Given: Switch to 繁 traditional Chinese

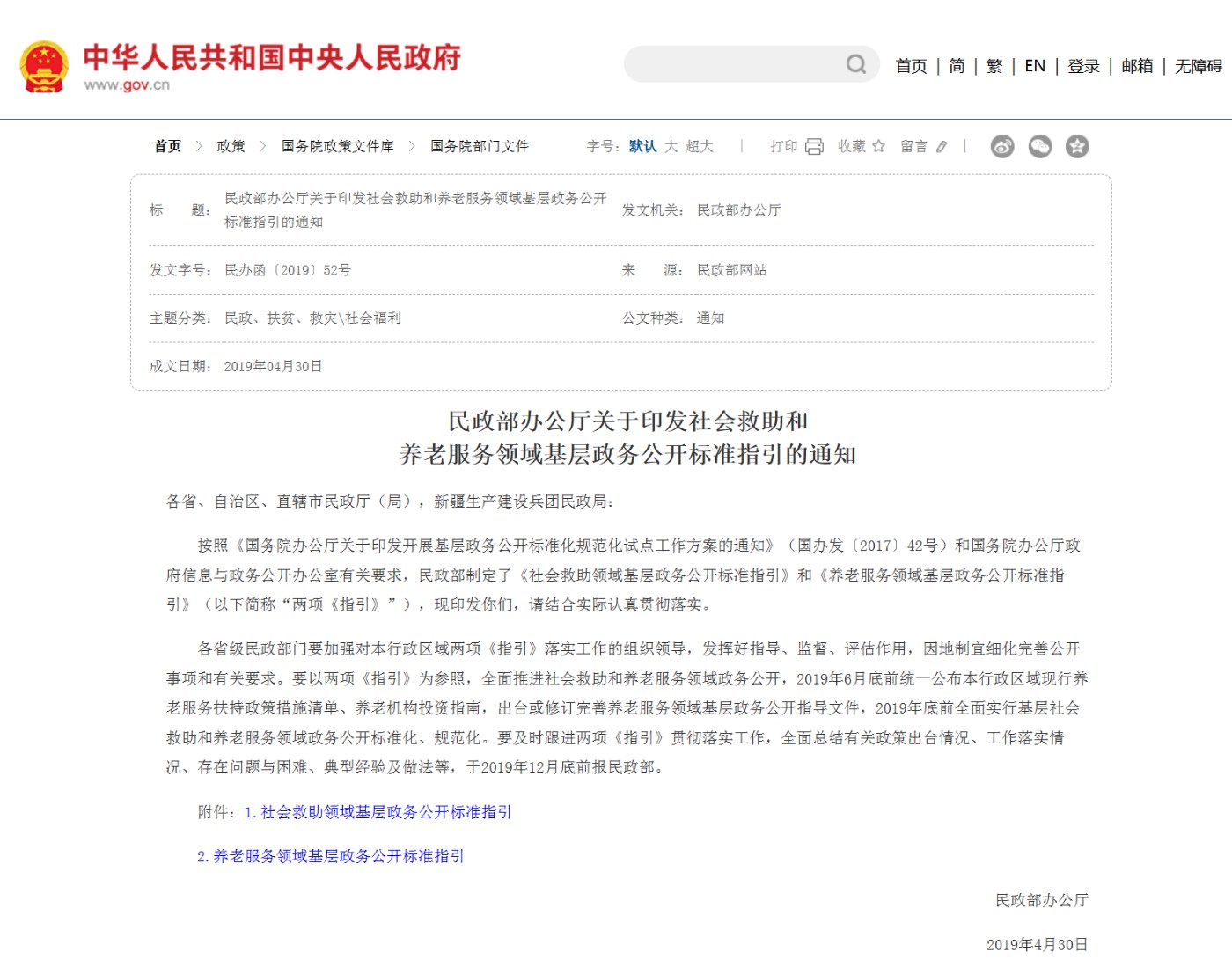Looking at the screenshot, I should coord(994,66).
